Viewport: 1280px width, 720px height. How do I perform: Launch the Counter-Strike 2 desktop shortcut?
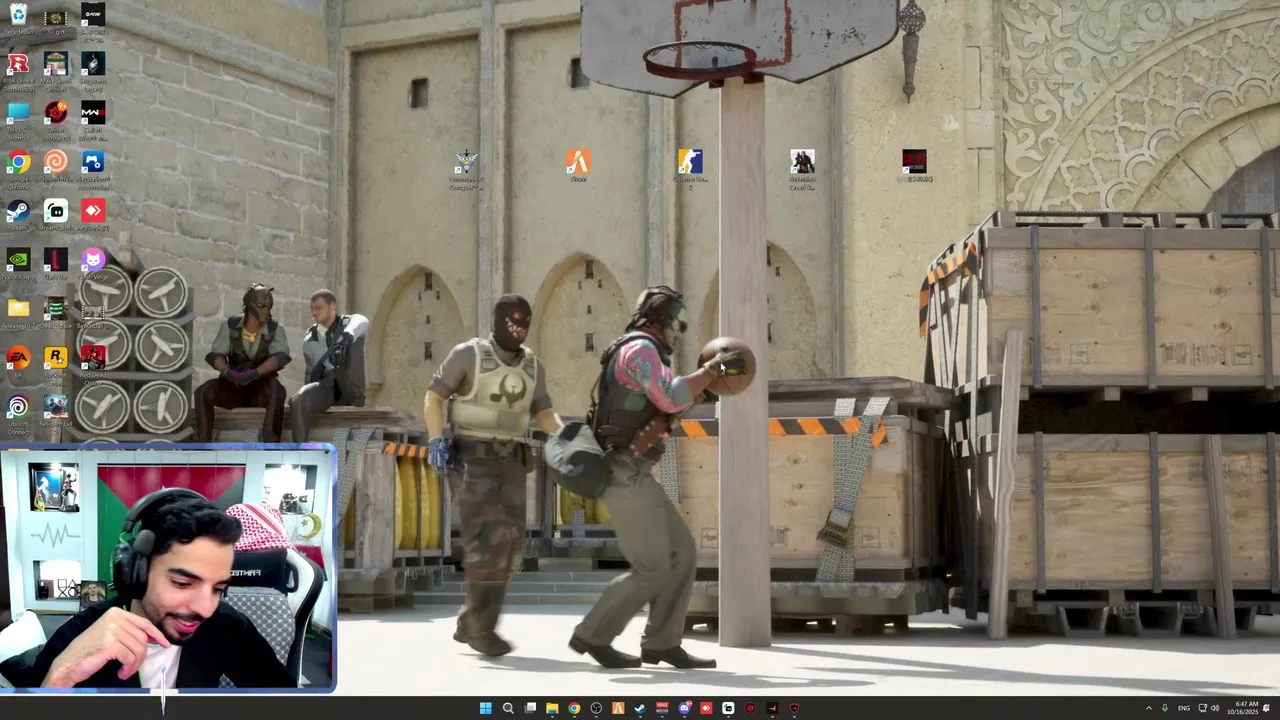[690, 168]
